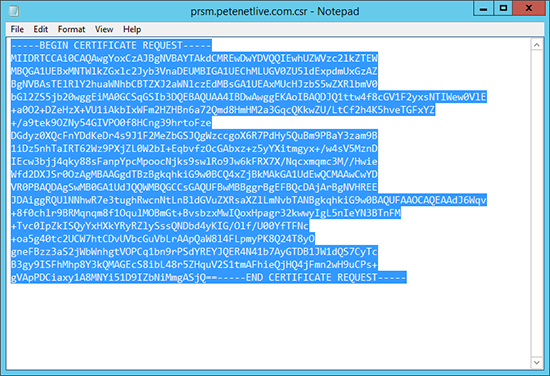Click the prsm.petenetlive.com.csr window title
The width and height of the screenshot is (550, 376).
click(x=275, y=11)
